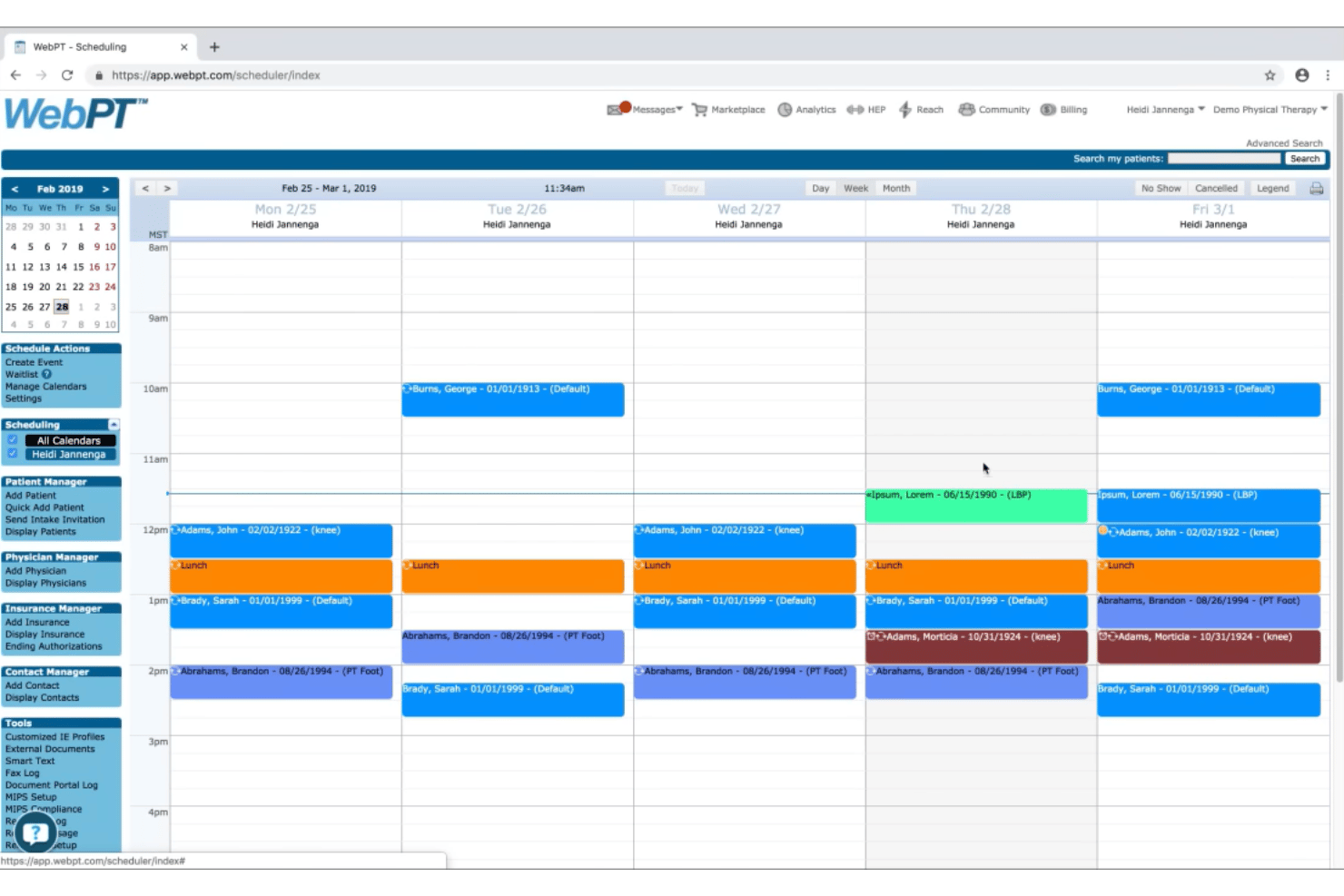
Task: Open Thursday's Adams, Morticia maroon appointment
Action: coord(976,646)
